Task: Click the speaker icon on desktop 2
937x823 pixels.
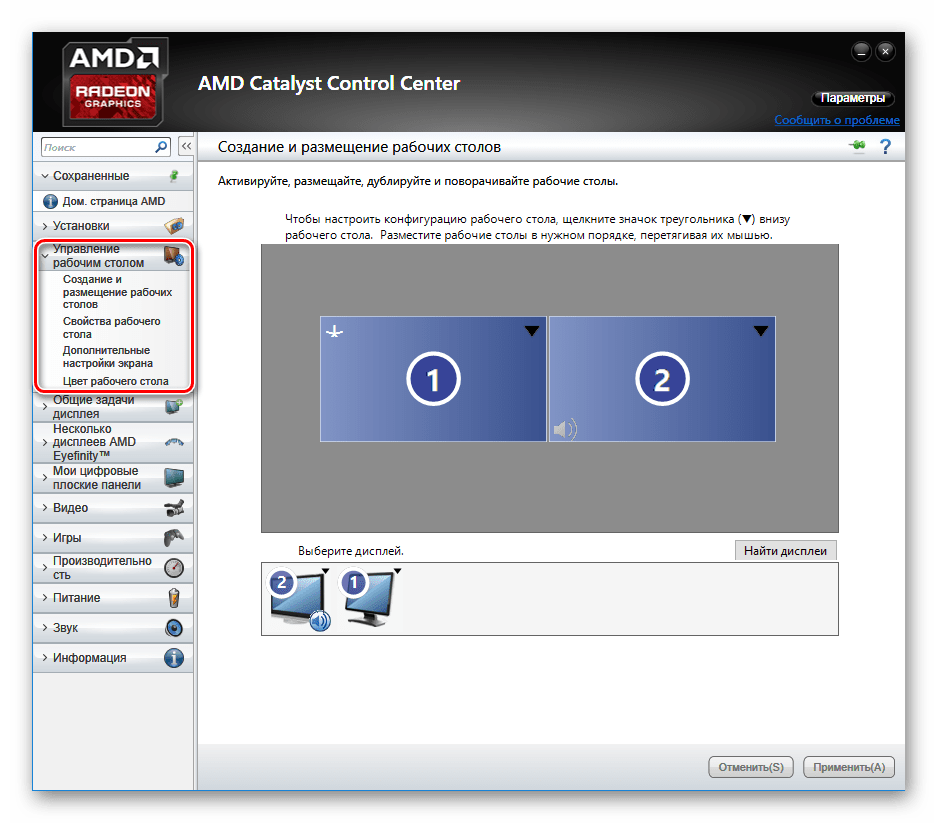Action: 565,429
